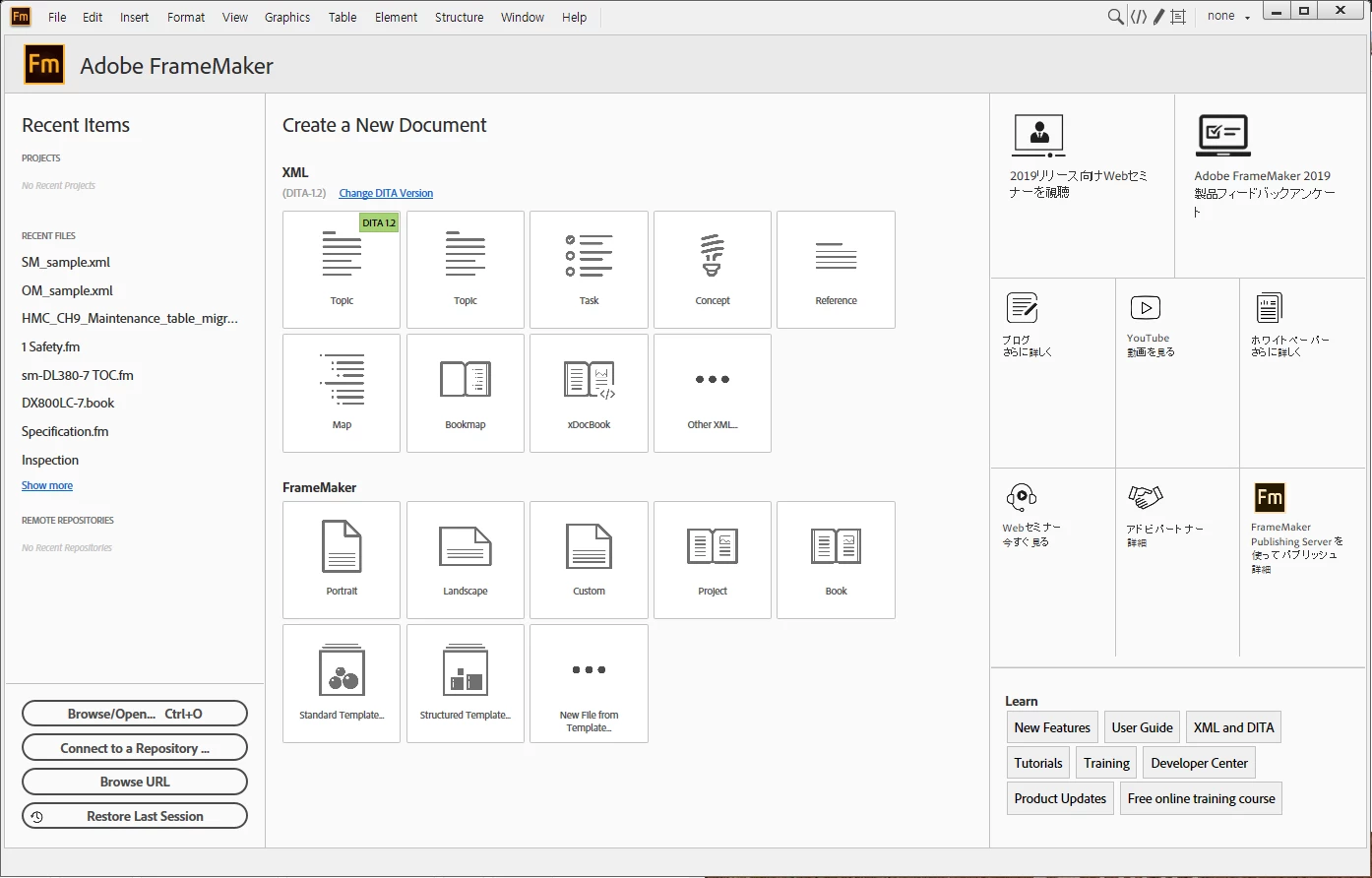Screen dimensions: 1372x878
Task: Open Standard Templates tile
Action: (342, 683)
